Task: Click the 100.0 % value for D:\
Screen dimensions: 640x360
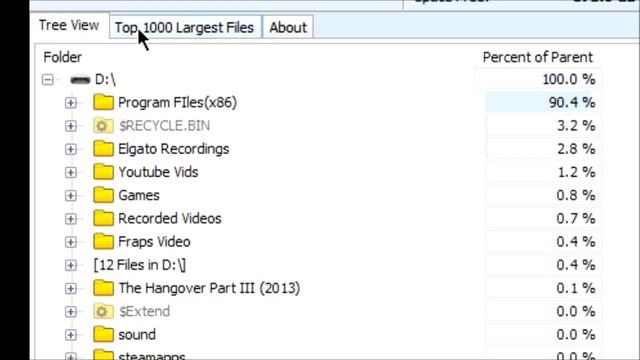Action: (x=569, y=80)
